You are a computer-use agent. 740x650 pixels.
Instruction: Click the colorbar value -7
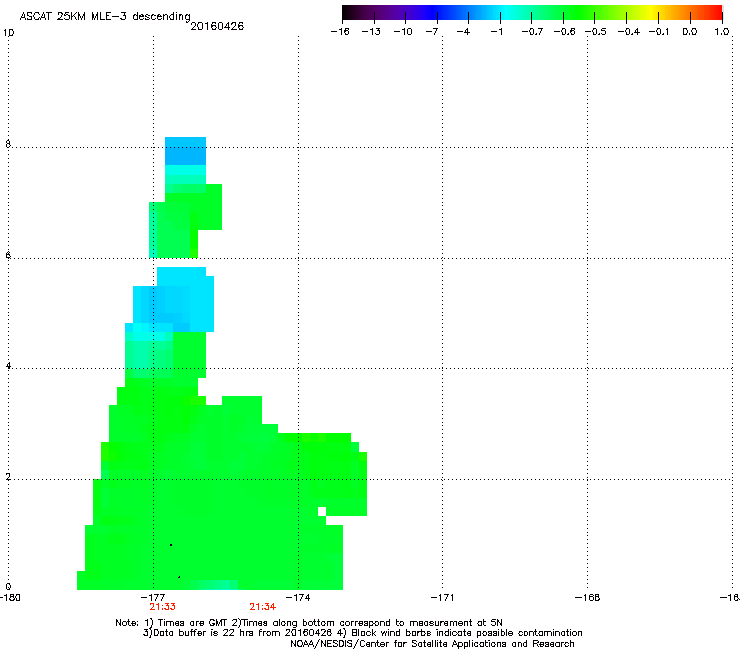point(432,32)
